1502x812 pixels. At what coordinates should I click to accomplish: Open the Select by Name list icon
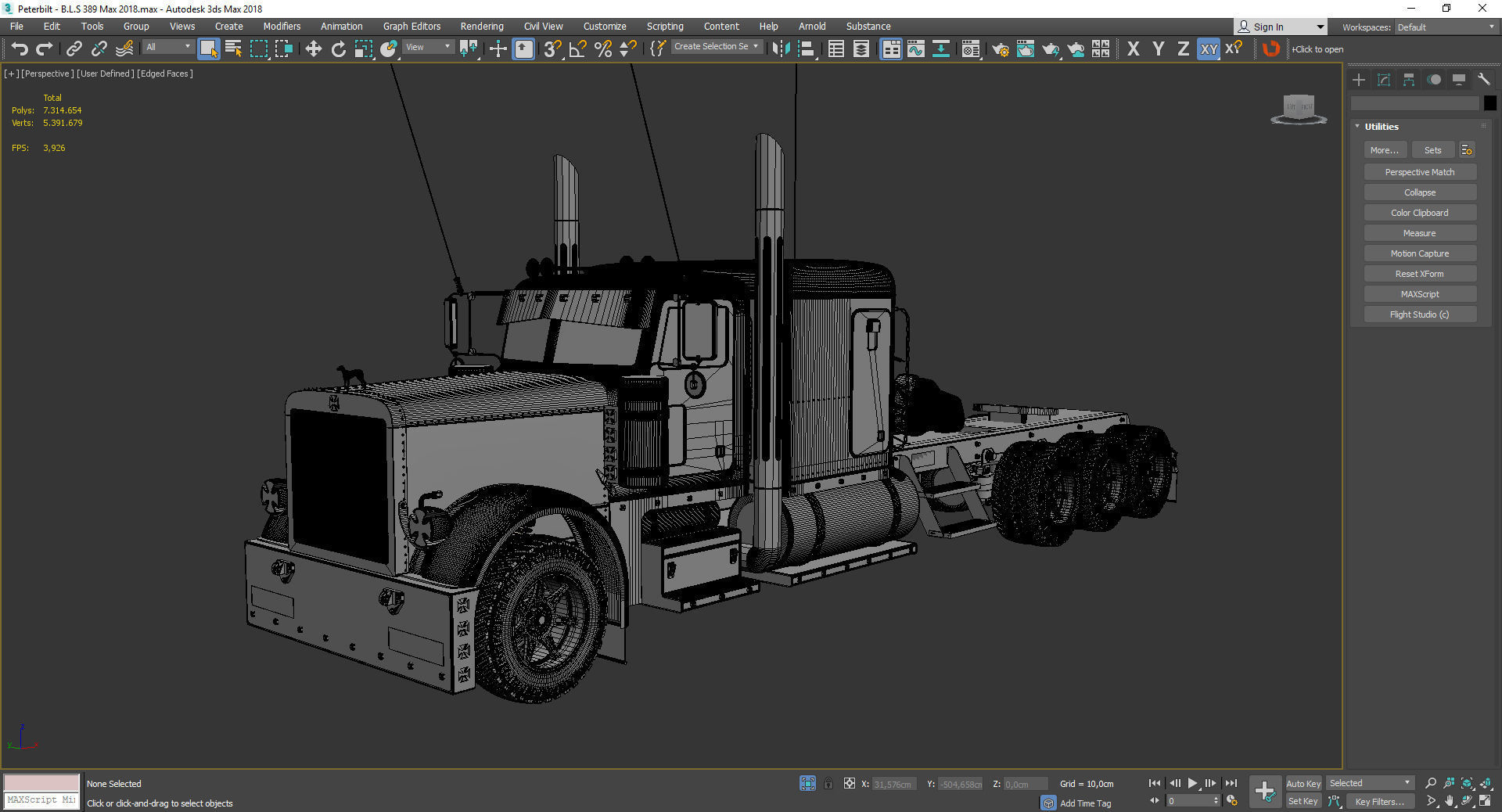click(233, 49)
